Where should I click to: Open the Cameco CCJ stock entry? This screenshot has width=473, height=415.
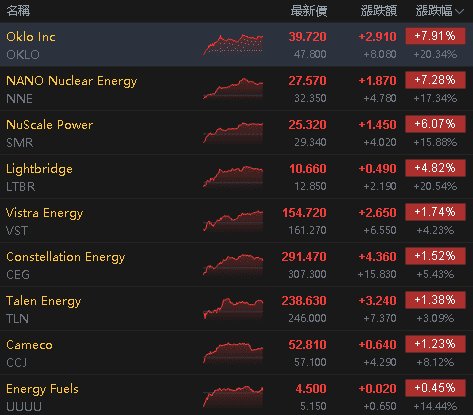coord(236,353)
